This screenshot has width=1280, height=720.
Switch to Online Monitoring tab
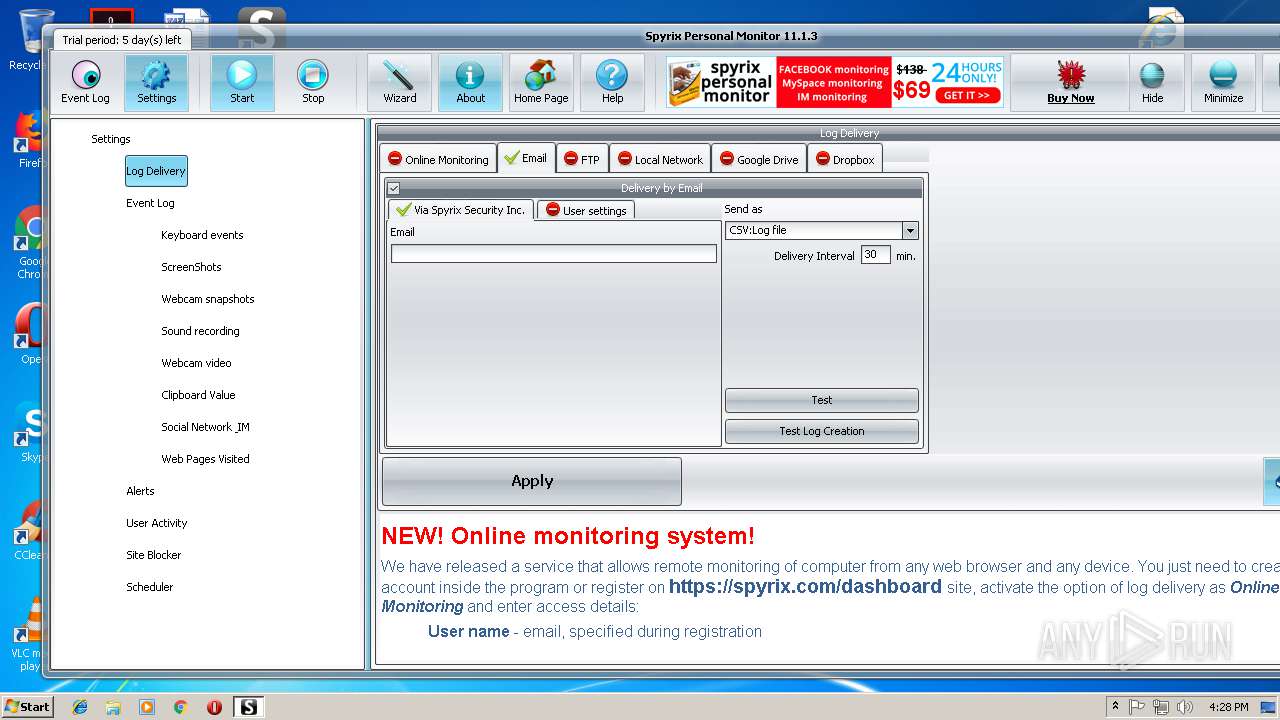(438, 159)
